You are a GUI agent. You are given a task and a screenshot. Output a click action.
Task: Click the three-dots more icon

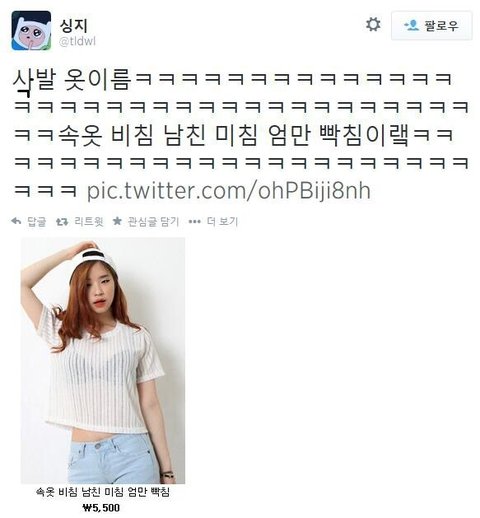195,222
